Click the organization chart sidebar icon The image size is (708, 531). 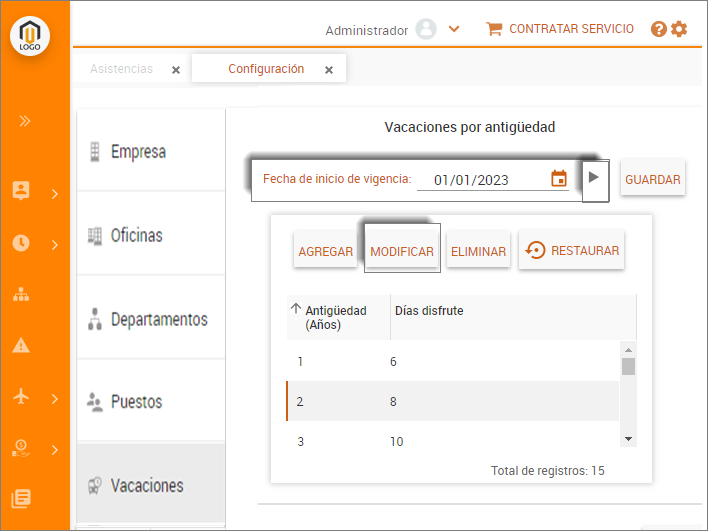21,294
